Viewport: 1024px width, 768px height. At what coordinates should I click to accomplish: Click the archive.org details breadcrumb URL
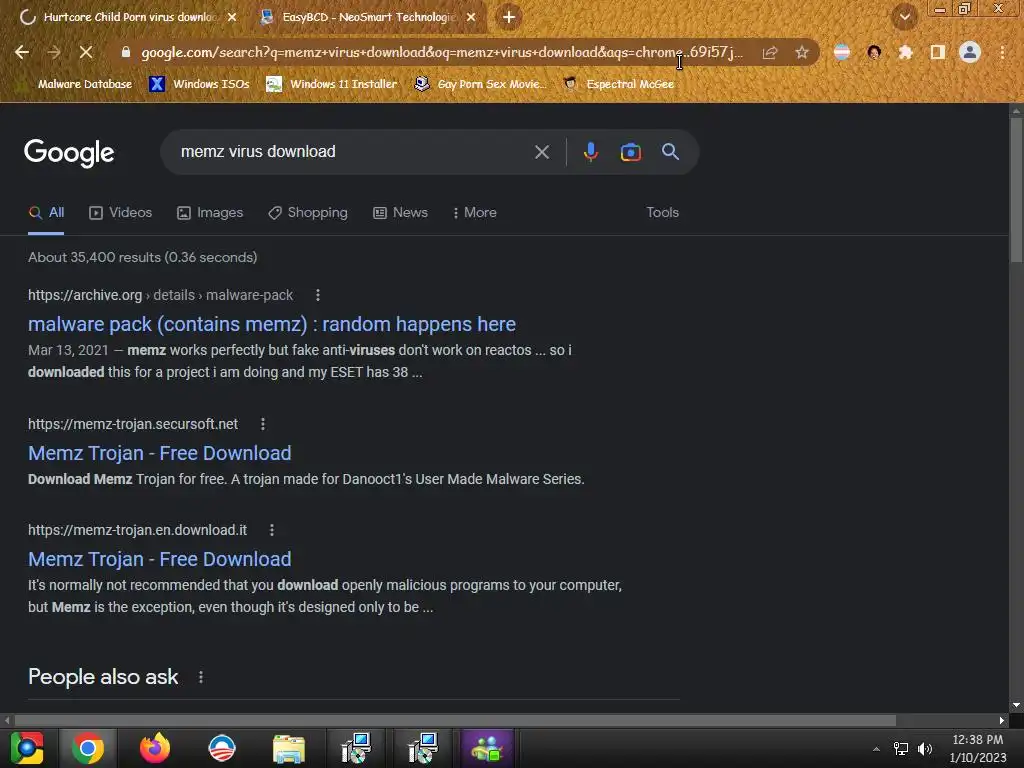(160, 295)
